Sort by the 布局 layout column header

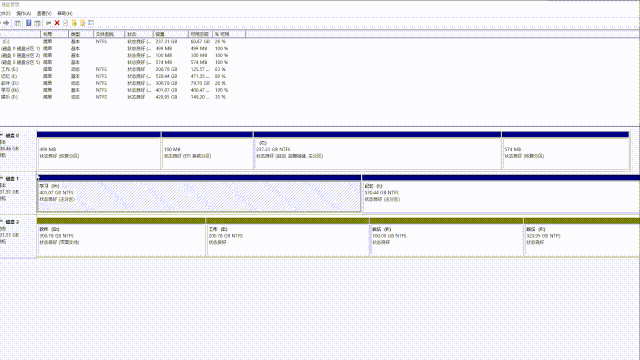point(54,34)
